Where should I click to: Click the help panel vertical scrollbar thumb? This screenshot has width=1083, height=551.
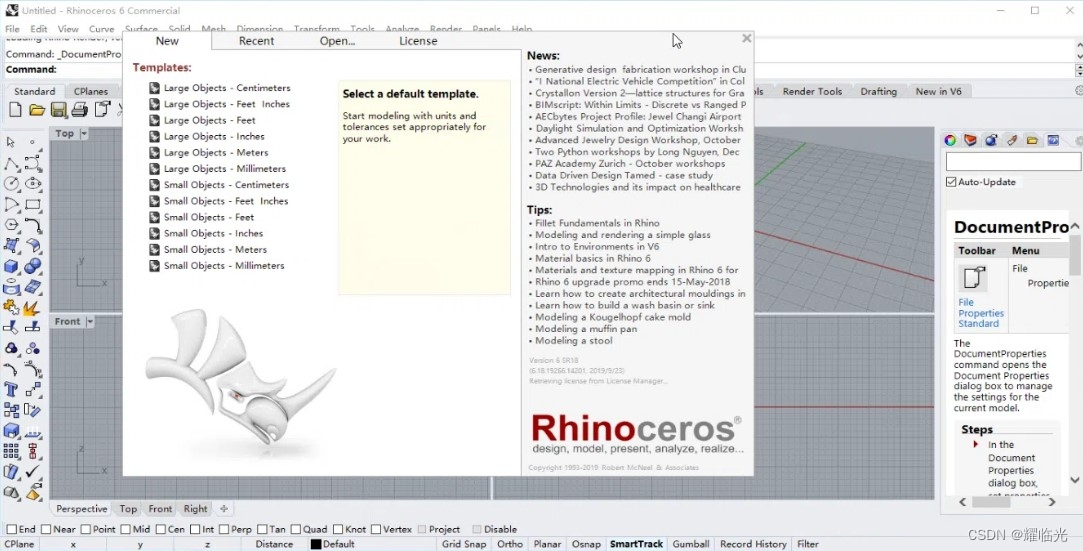coord(1075,254)
